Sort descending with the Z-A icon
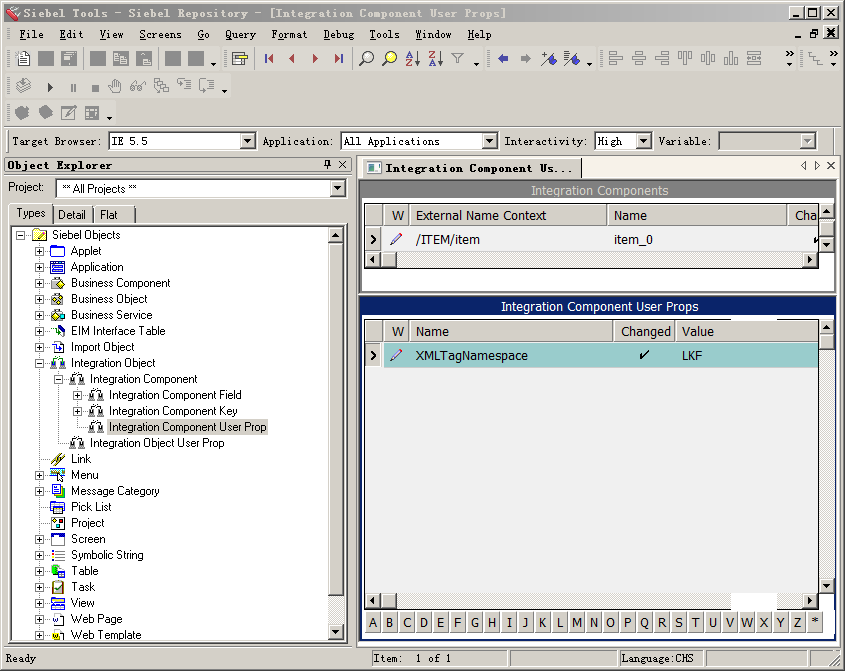 point(435,58)
